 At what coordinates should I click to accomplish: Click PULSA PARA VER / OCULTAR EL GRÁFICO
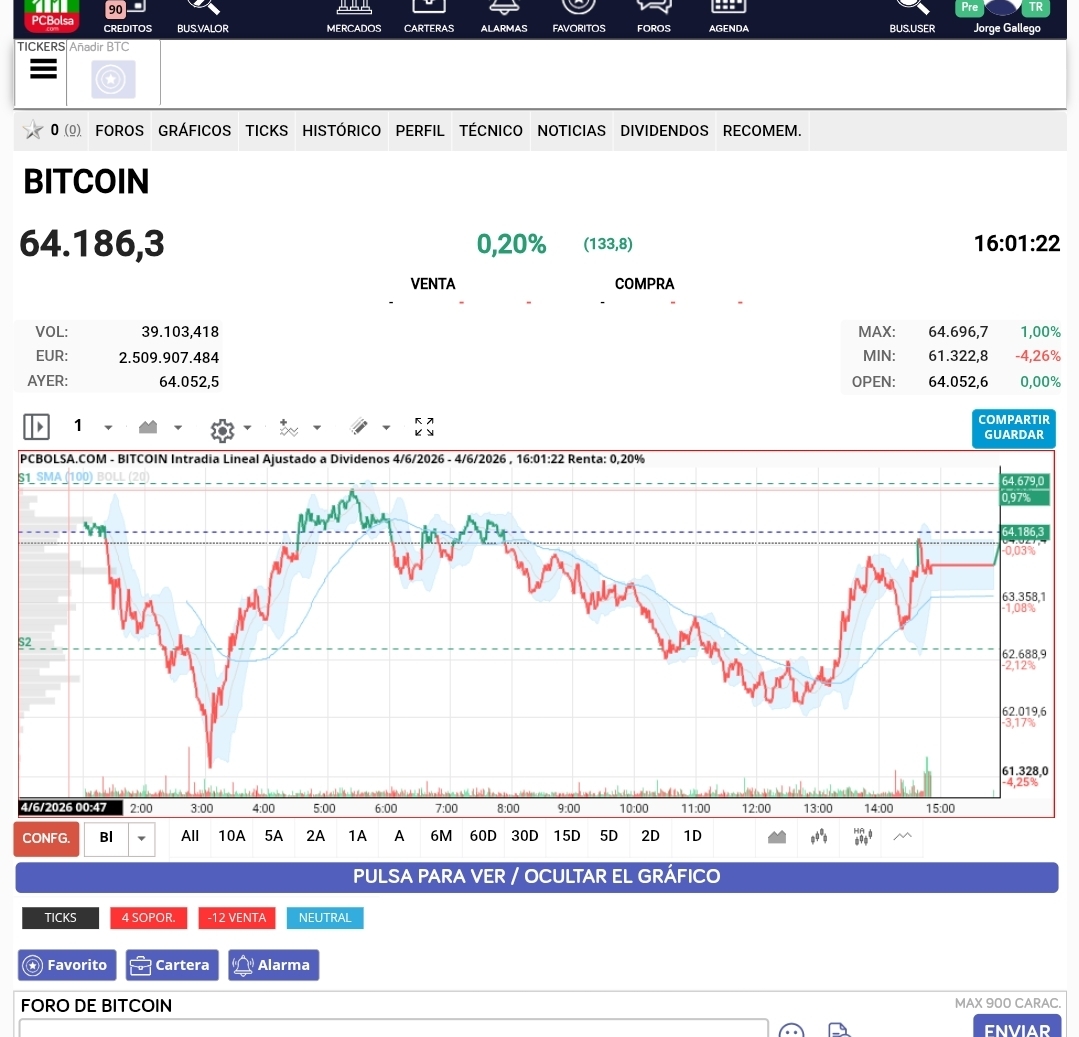point(537,877)
